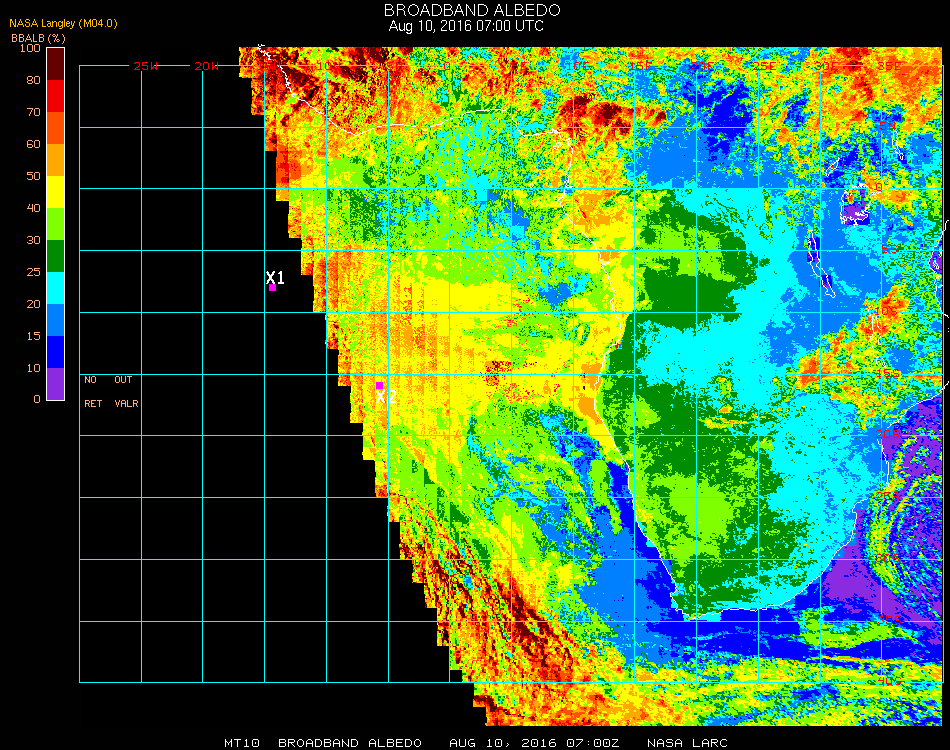Click the purple 0-10% legend swatch
The height and width of the screenshot is (750, 950).
pos(56,384)
